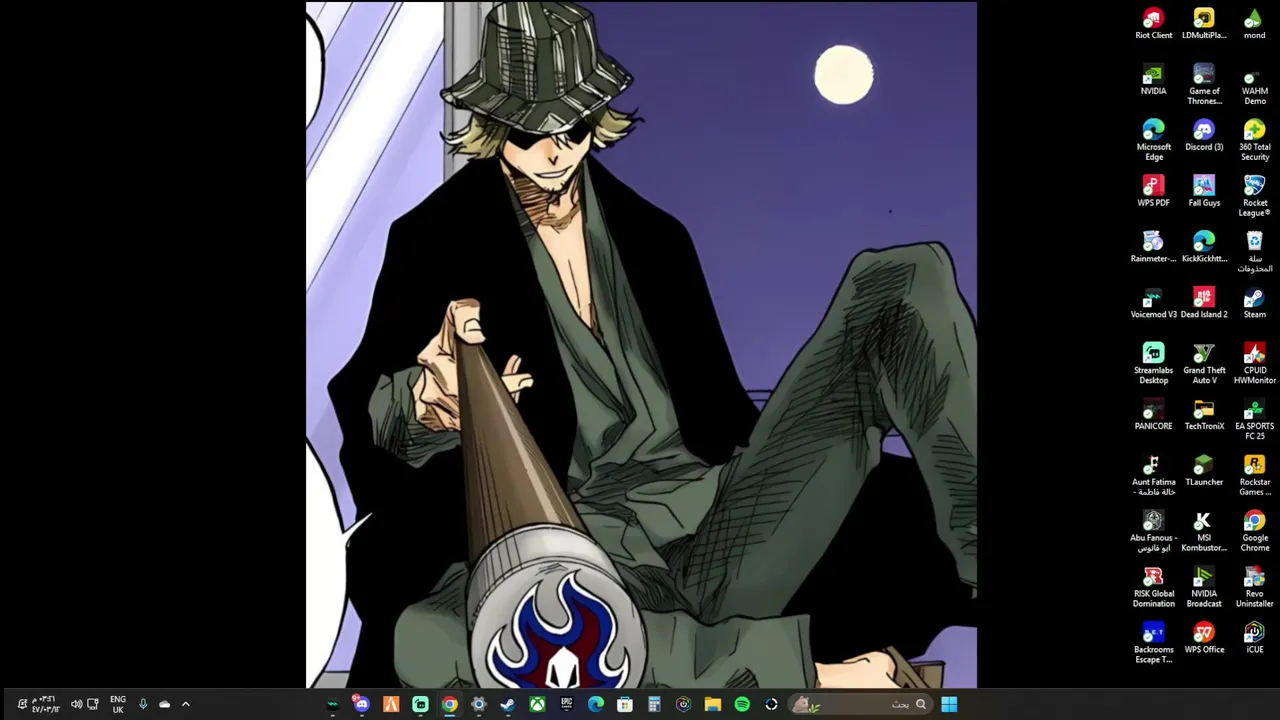Image resolution: width=1280 pixels, height=720 pixels.
Task: Open Edge from the taskbar
Action: point(596,704)
